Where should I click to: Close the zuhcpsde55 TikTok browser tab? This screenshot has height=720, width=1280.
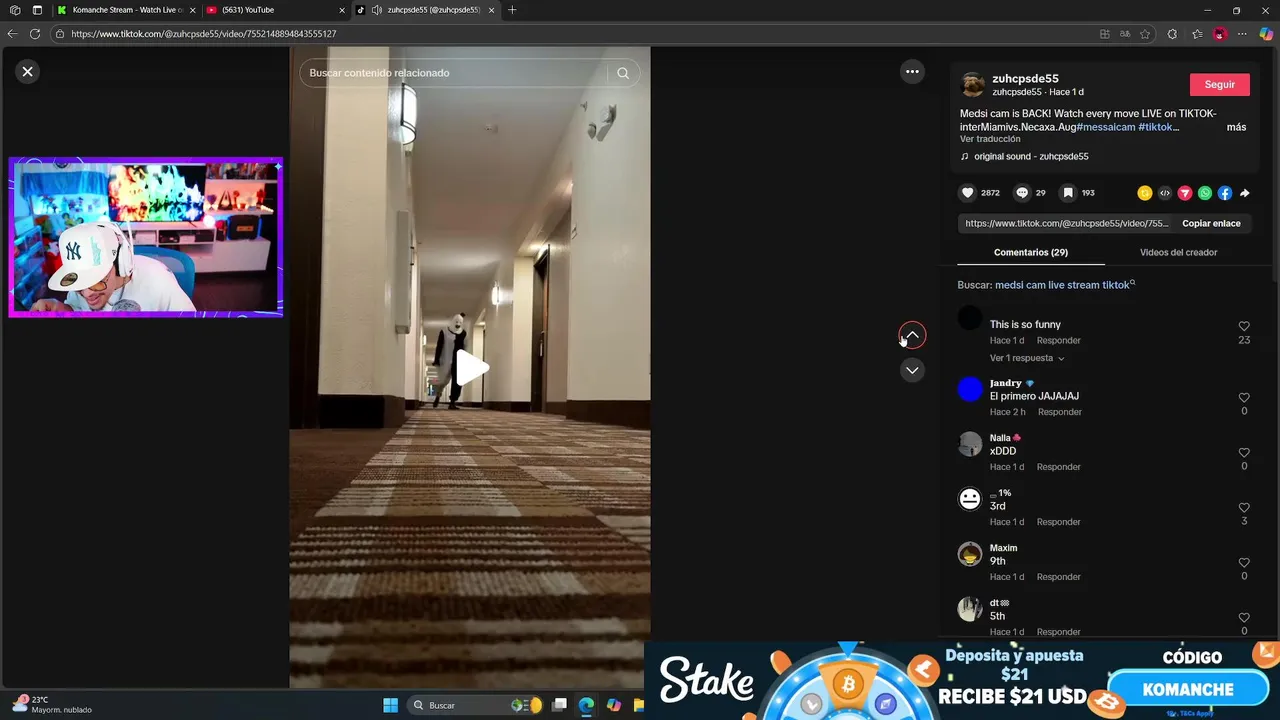[x=491, y=10]
